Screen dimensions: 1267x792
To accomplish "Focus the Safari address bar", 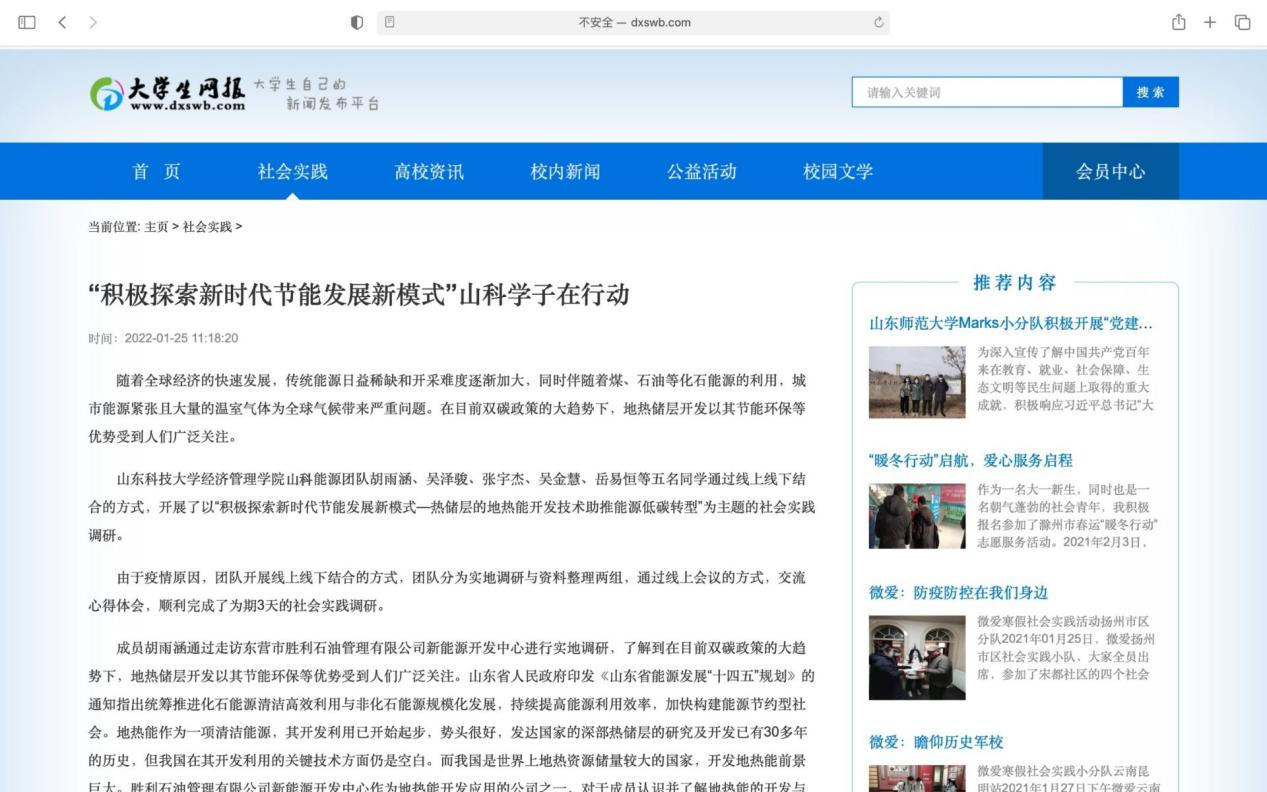I will pos(634,22).
